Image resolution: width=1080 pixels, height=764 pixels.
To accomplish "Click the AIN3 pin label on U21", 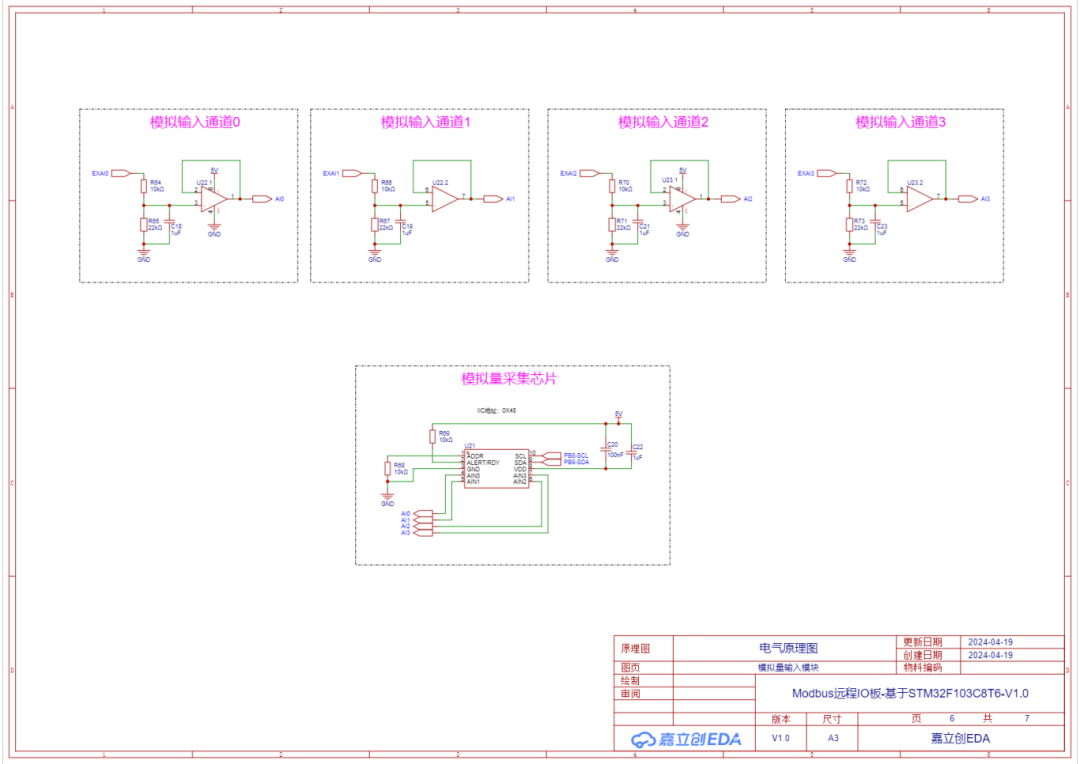I will (x=520, y=476).
